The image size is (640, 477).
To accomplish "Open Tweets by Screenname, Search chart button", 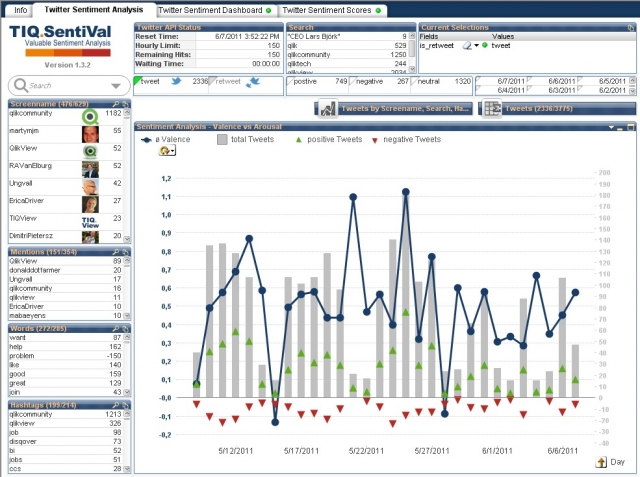I will coord(394,109).
